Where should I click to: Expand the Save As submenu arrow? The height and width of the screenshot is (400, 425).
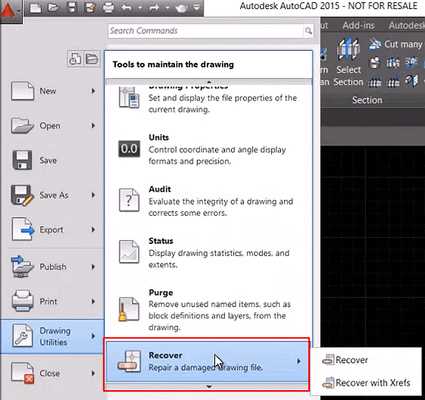pyautogui.click(x=93, y=195)
